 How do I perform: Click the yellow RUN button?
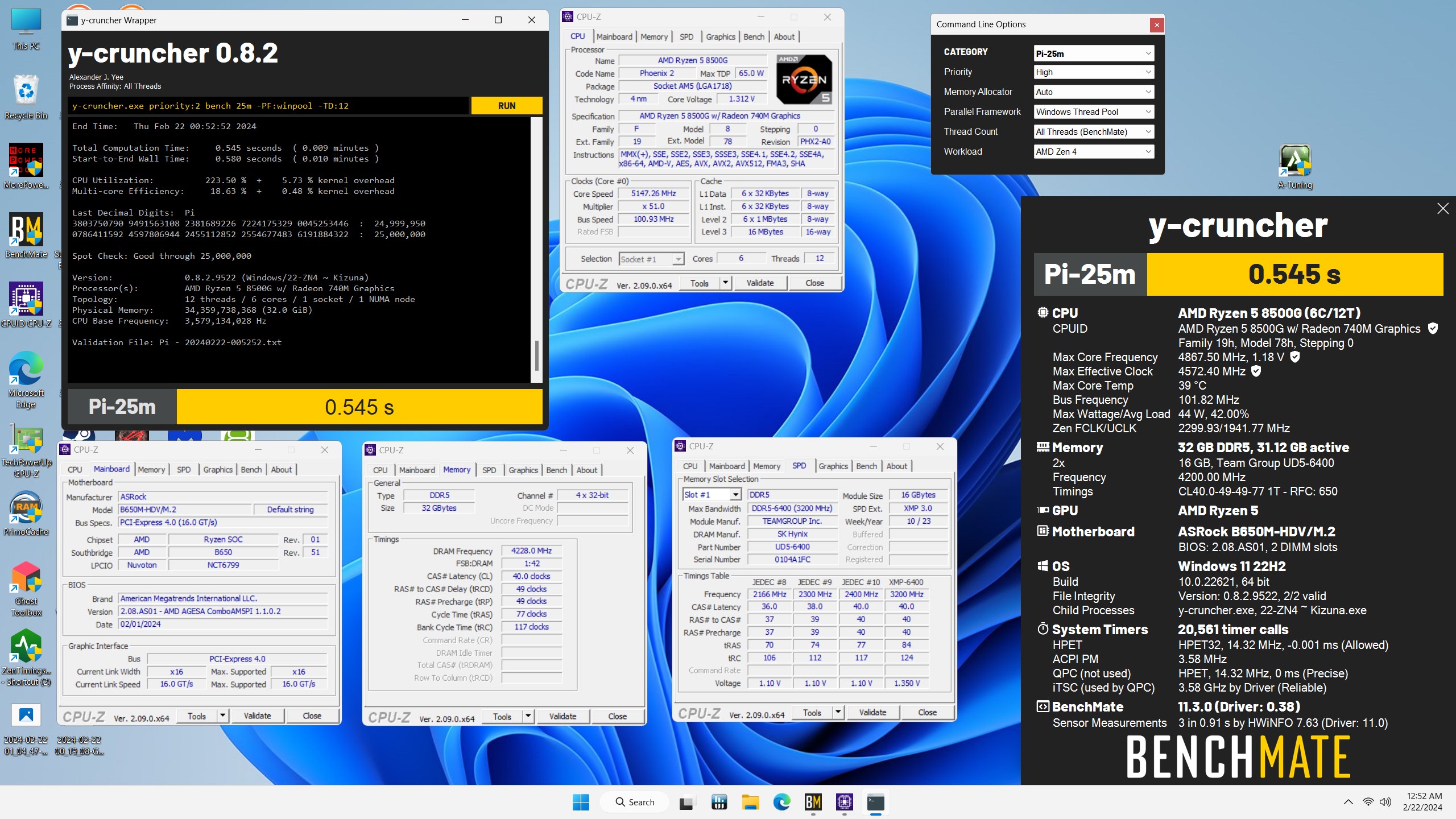[x=506, y=106]
